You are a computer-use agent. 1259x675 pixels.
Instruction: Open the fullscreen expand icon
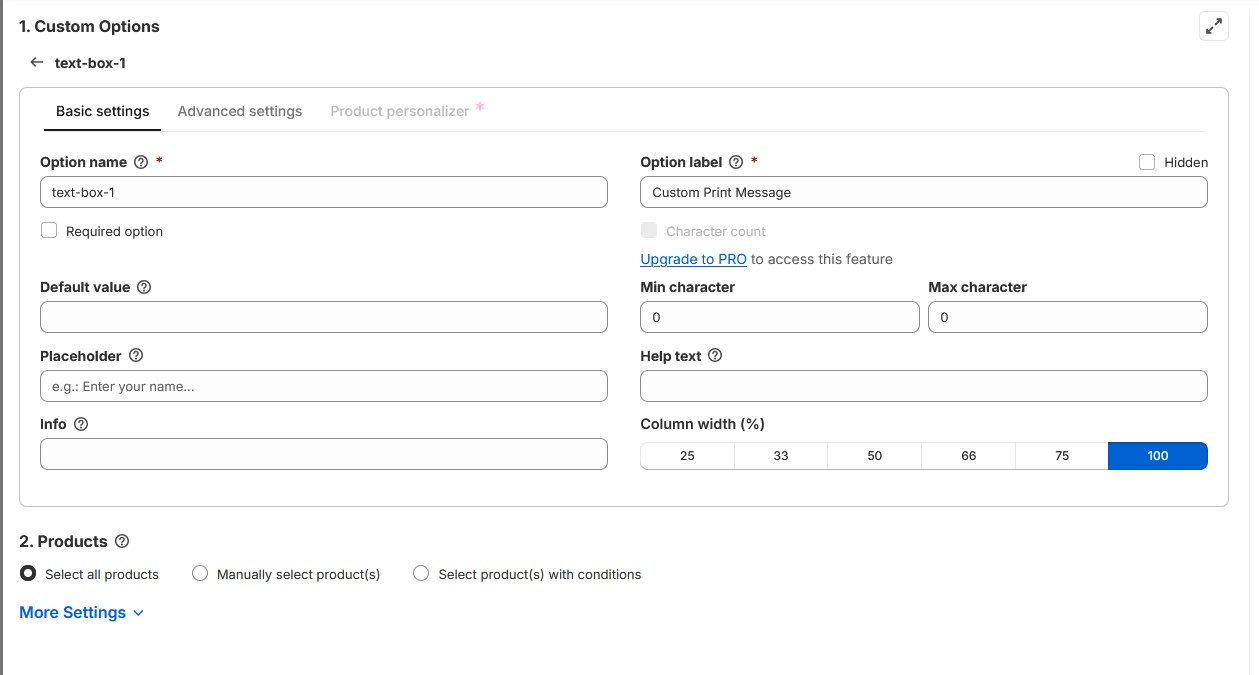[x=1214, y=26]
